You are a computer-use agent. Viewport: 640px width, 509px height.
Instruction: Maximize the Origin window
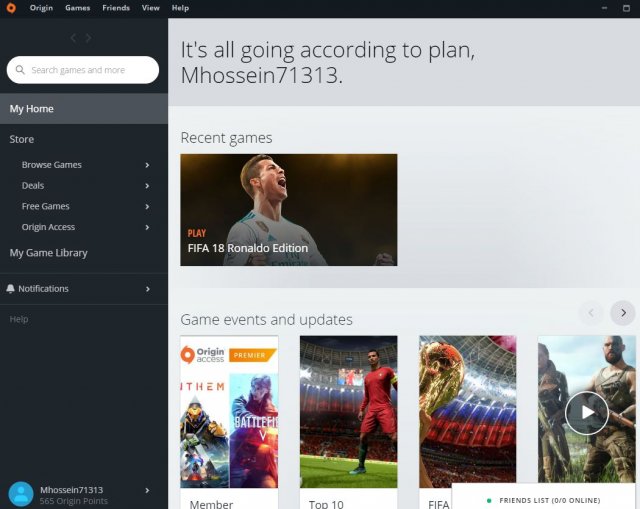click(626, 8)
